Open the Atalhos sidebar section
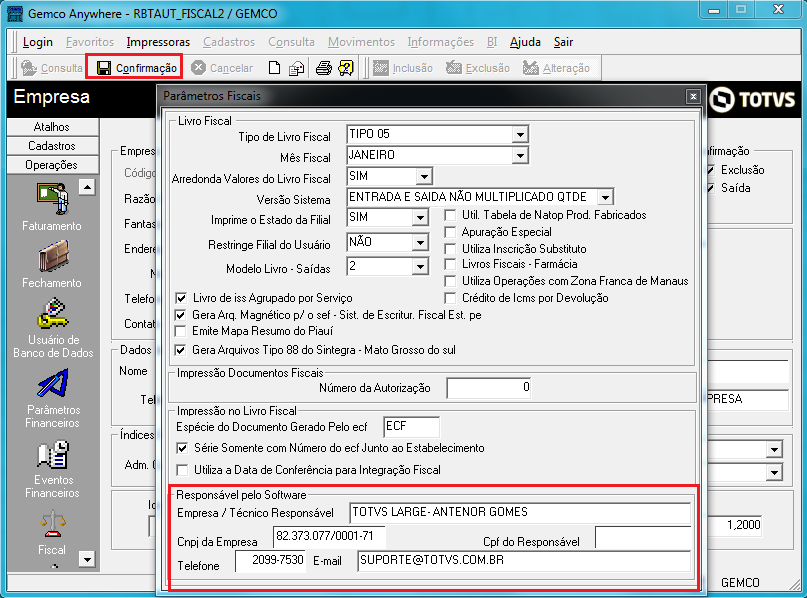This screenshot has height=598, width=807. [52, 127]
